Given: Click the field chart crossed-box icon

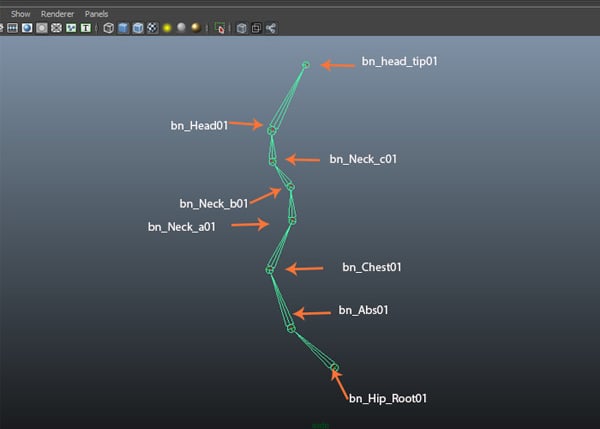Looking at the screenshot, I should point(56,28).
